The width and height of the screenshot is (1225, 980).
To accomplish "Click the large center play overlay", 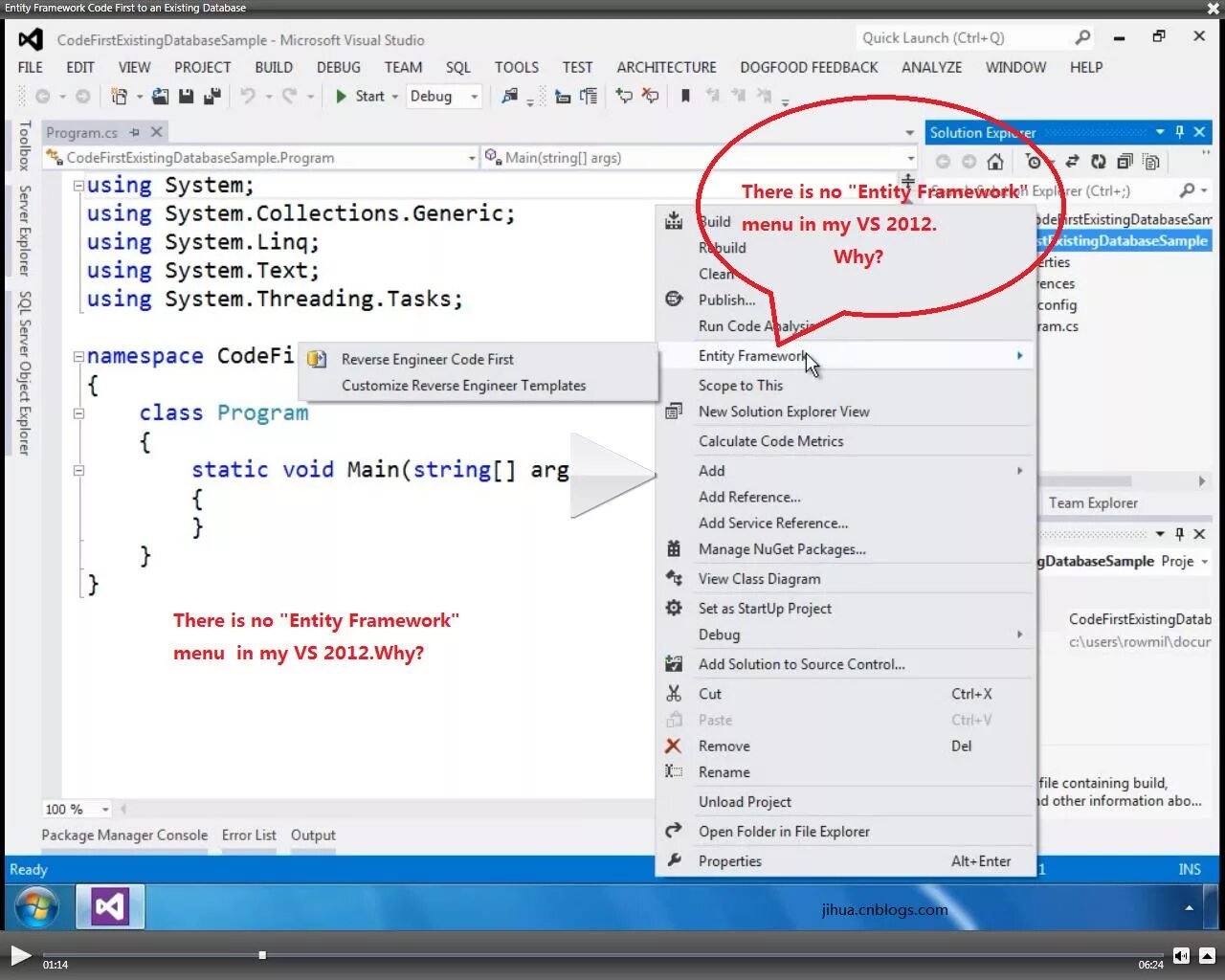I will click(613, 475).
